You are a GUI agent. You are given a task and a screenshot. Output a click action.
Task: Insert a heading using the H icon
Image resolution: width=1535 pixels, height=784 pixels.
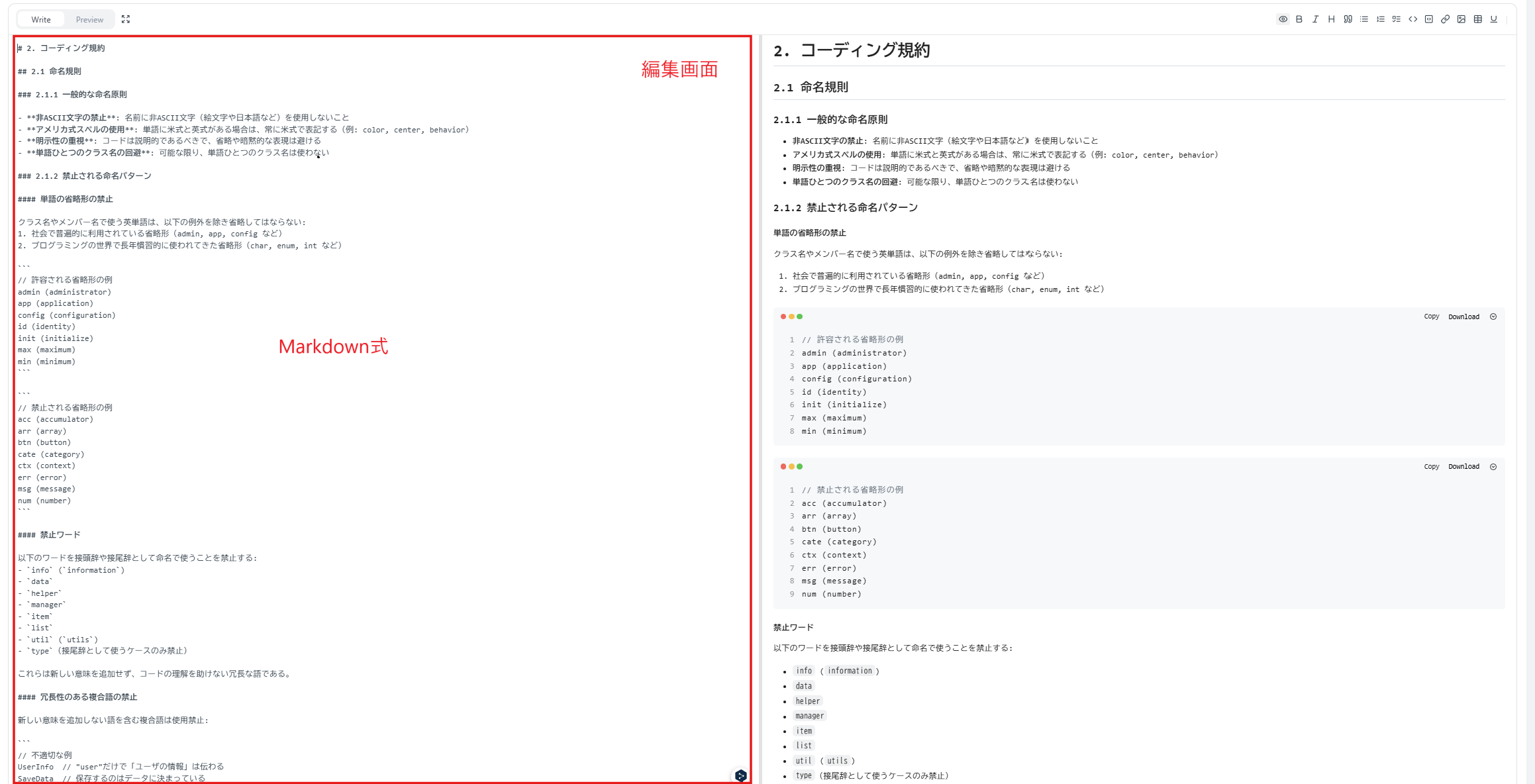(1331, 19)
